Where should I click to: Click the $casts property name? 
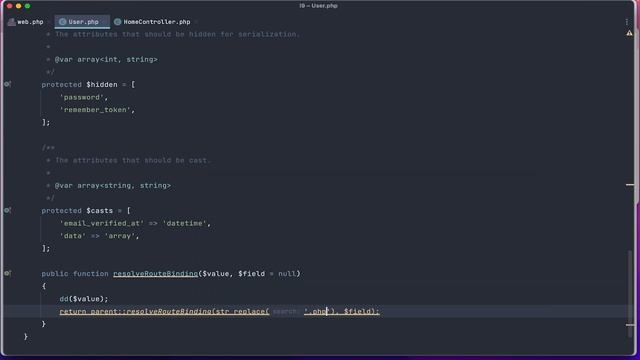click(x=100, y=211)
